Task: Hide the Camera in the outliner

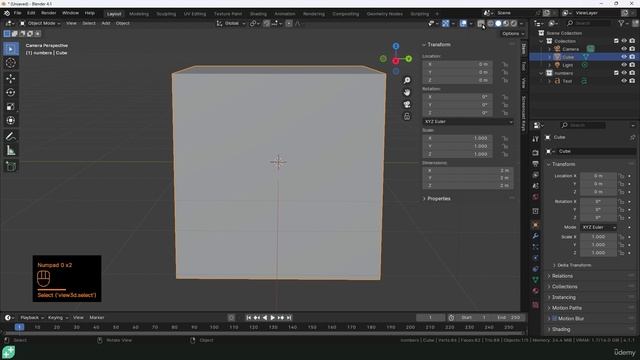Action: 624,49
